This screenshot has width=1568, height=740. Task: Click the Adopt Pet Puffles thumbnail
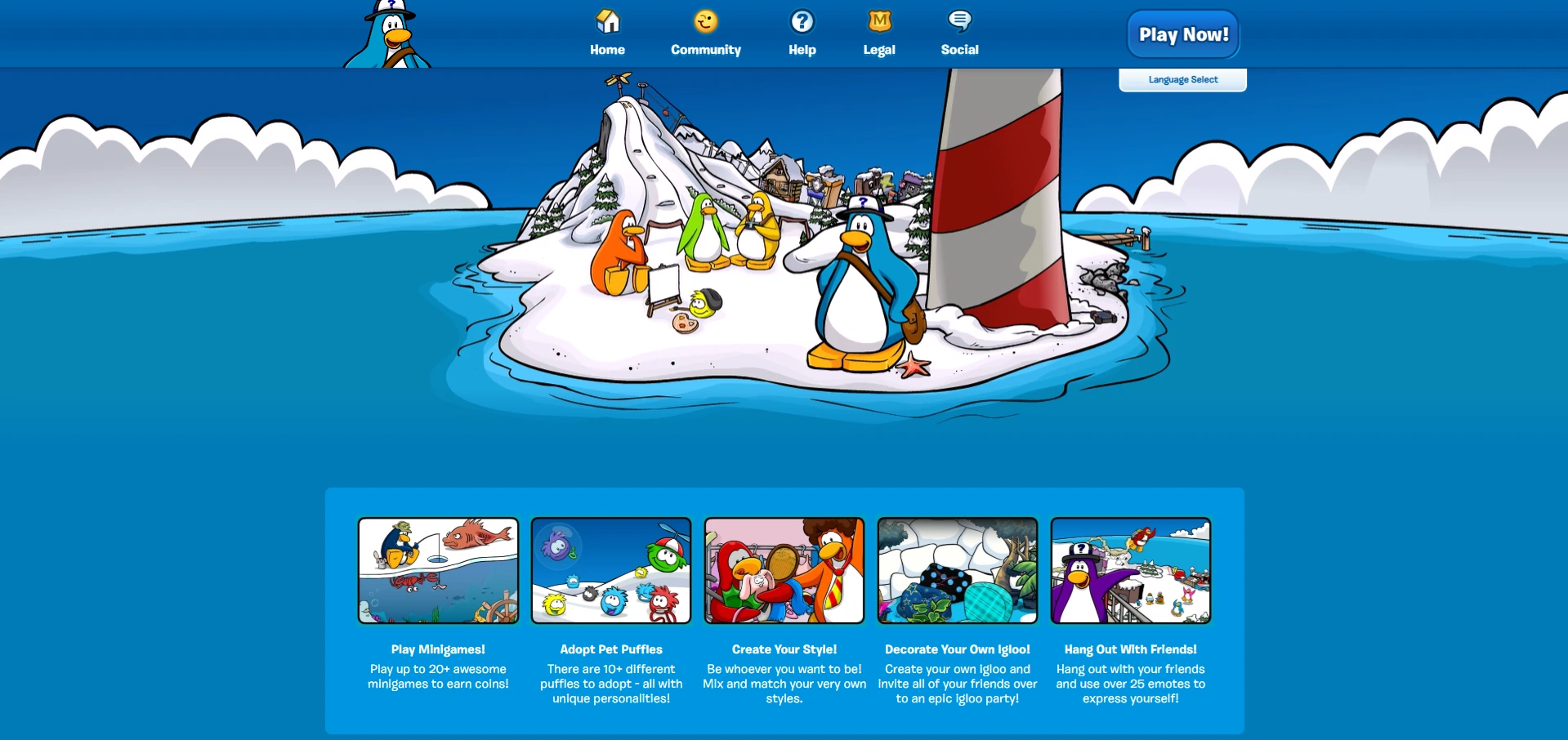(611, 571)
